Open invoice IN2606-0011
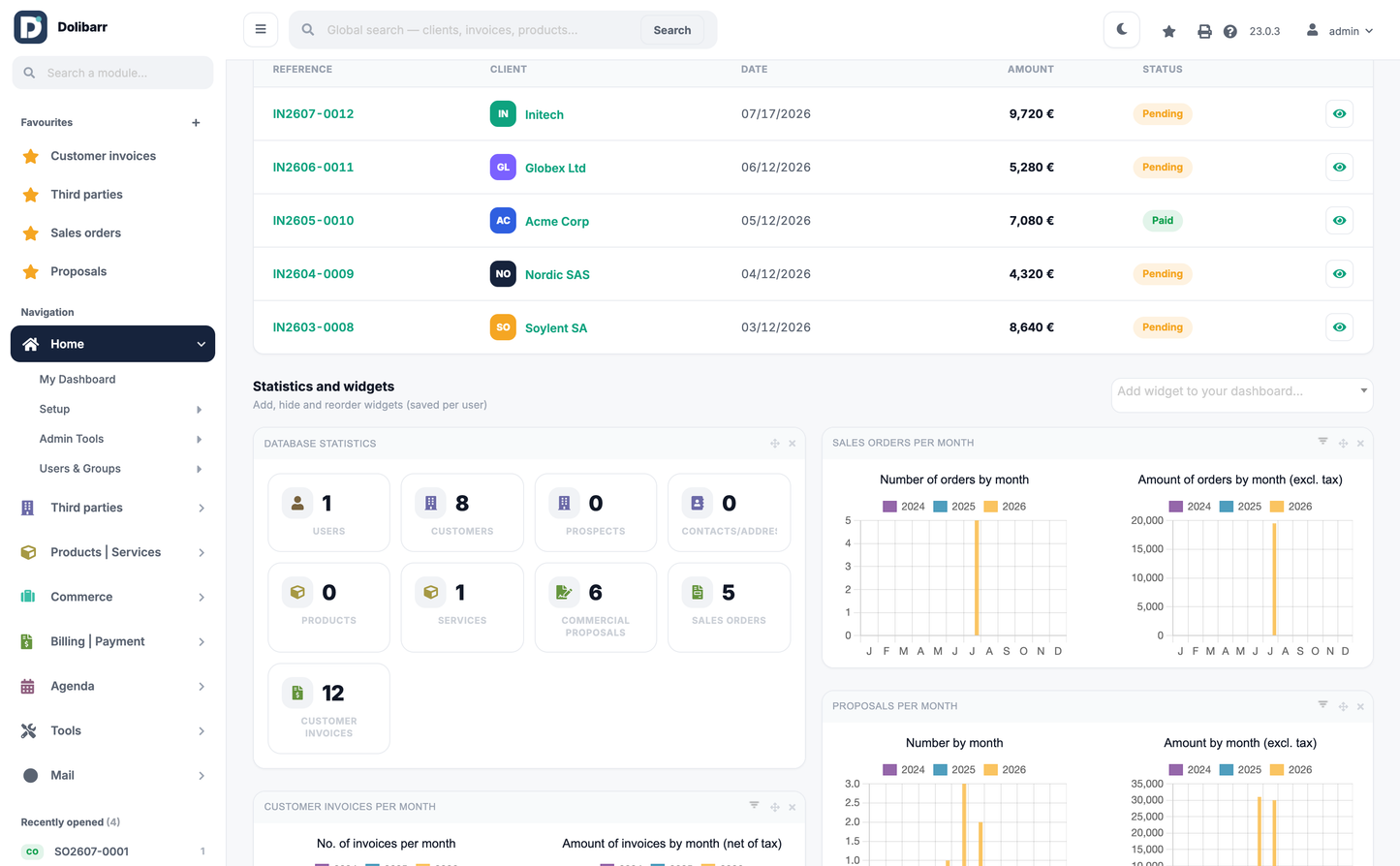Screen dimensions: 1400x866 click(x=313, y=168)
